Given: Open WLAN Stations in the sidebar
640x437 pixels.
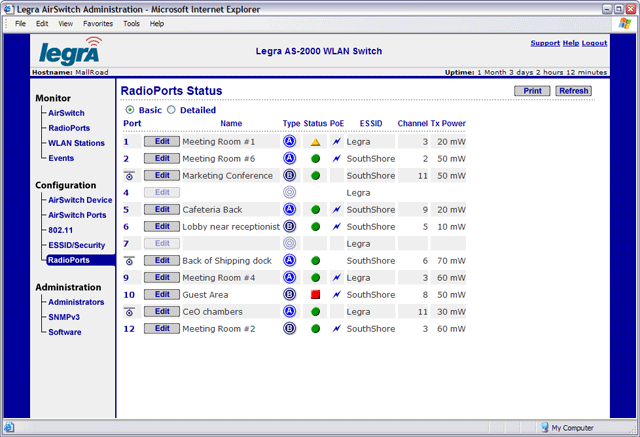Looking at the screenshot, I should click(x=76, y=143).
